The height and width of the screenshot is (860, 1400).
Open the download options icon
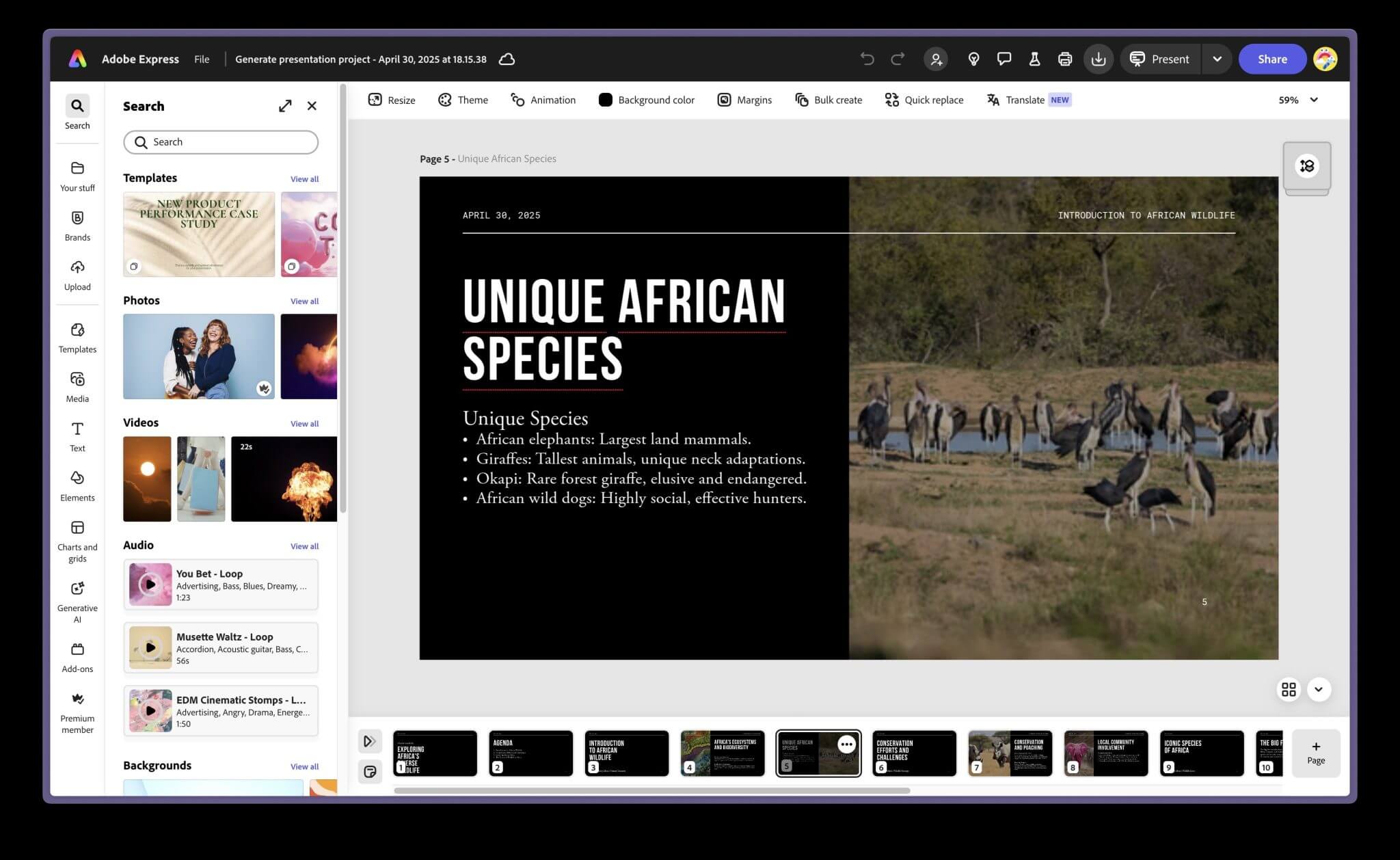[1099, 59]
